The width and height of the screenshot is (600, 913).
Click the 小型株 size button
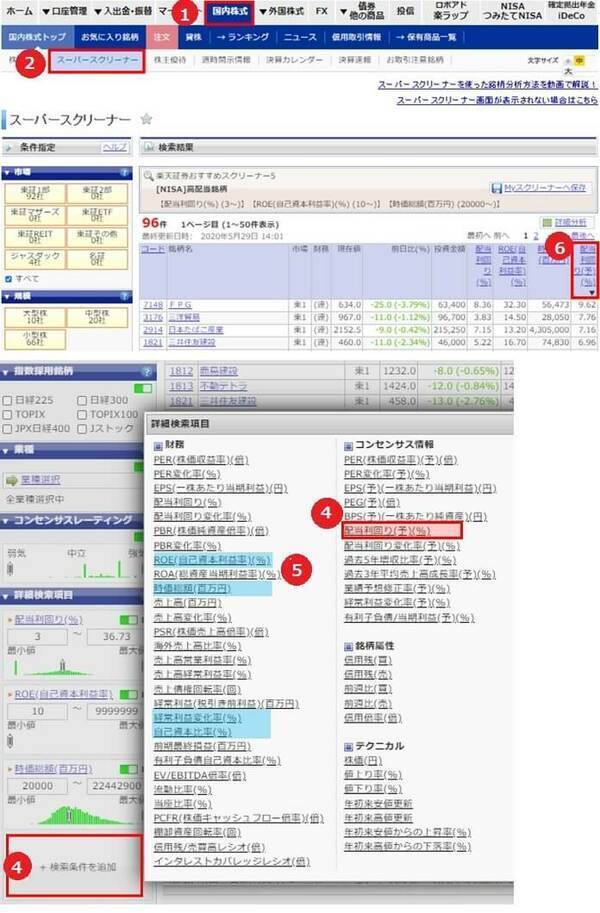35,339
